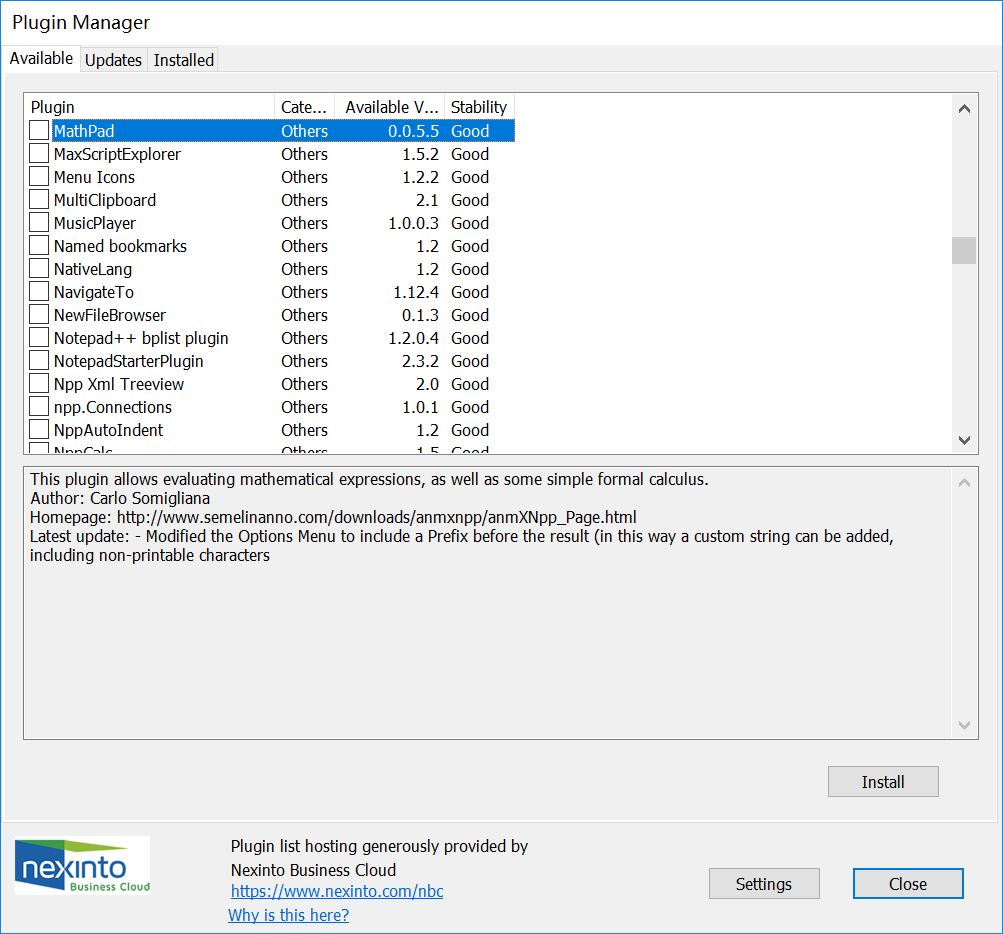
Task: Check the MusicPlayer plugin checkbox
Action: click(x=38, y=223)
